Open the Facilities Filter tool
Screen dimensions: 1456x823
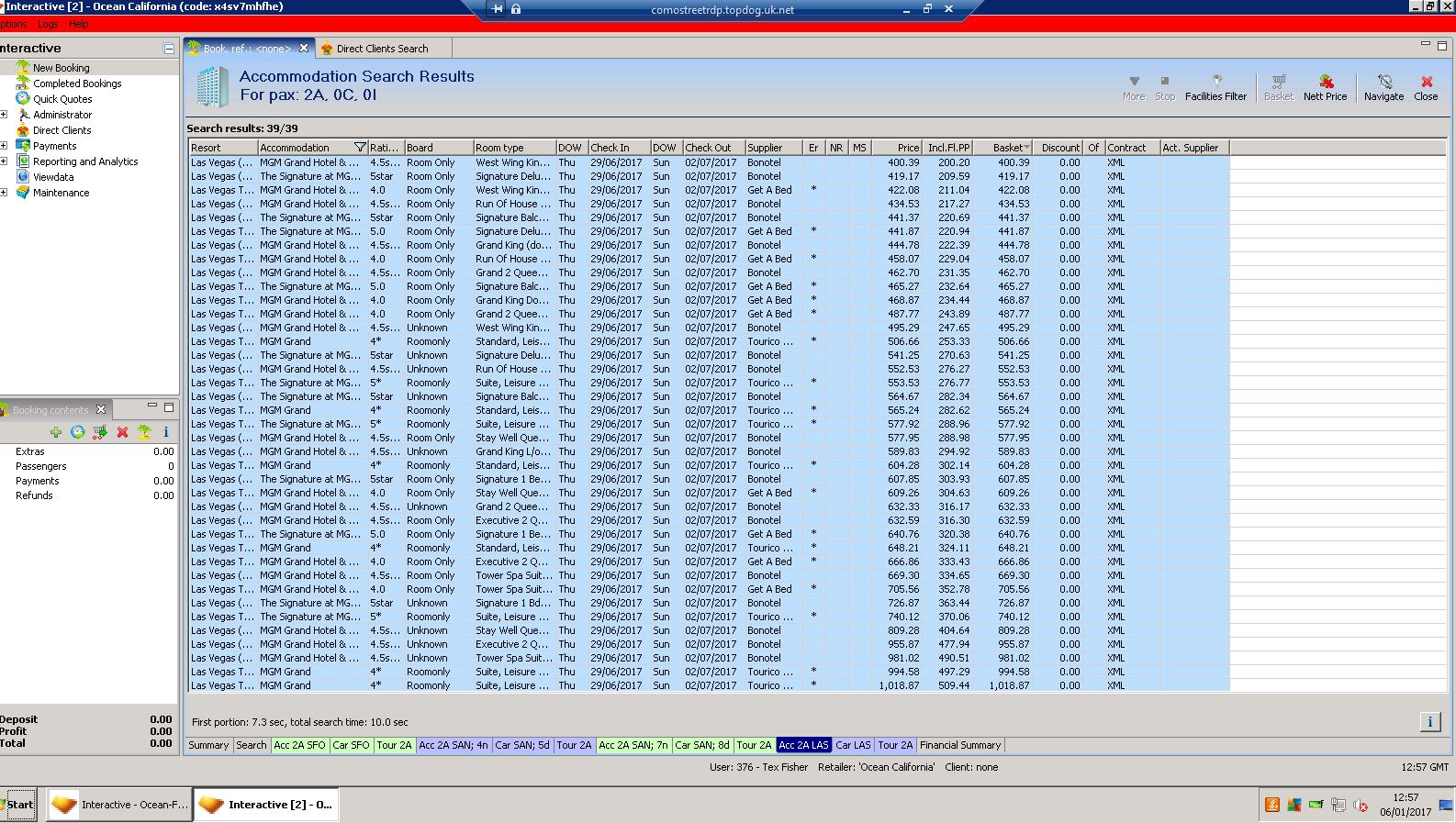pos(1215,87)
